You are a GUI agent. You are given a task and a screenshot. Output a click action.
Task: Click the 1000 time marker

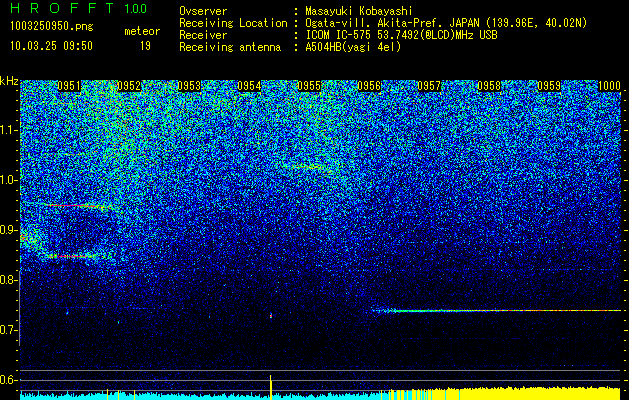coord(609,86)
